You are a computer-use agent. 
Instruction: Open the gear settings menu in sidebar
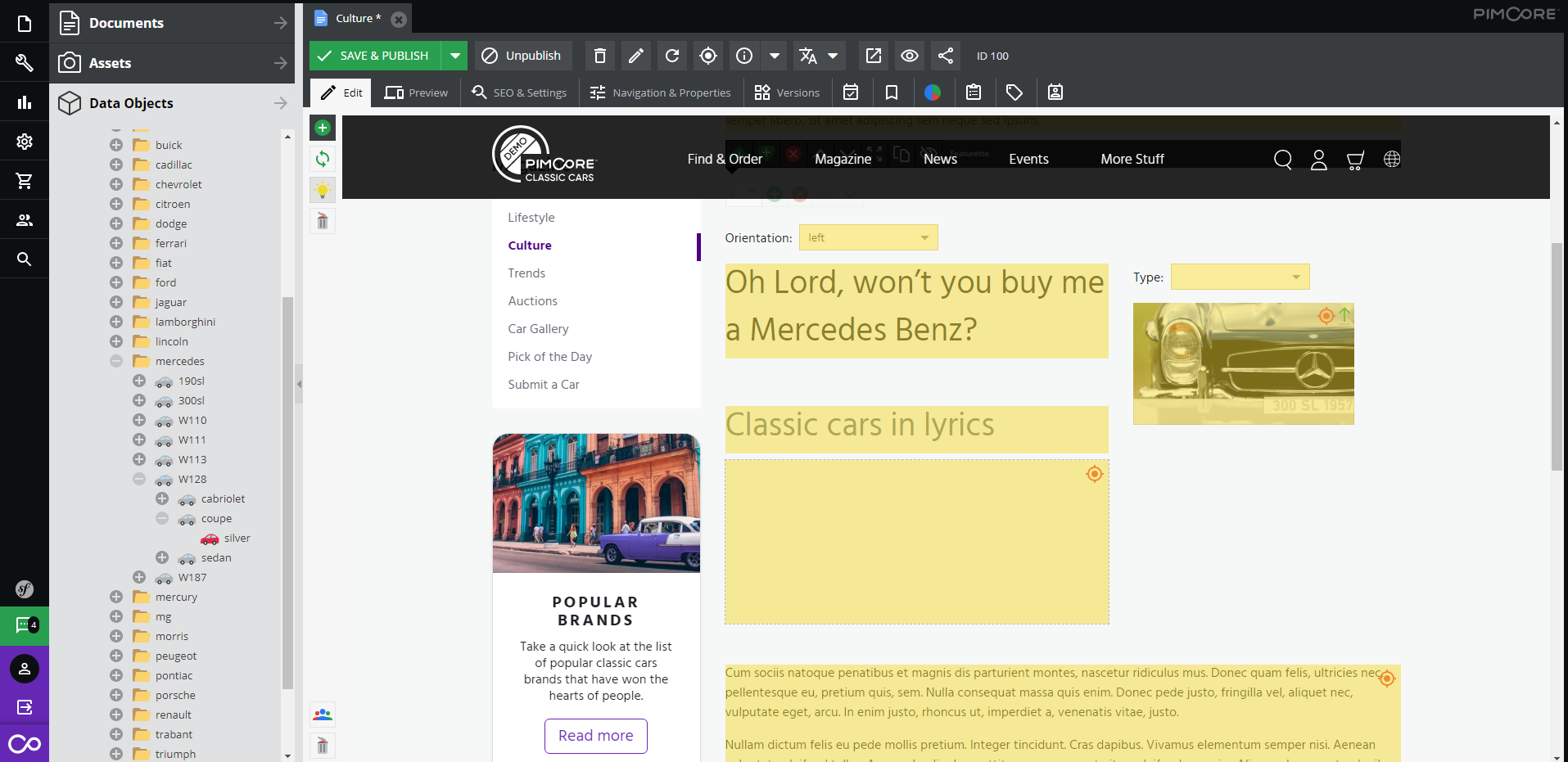(x=25, y=142)
